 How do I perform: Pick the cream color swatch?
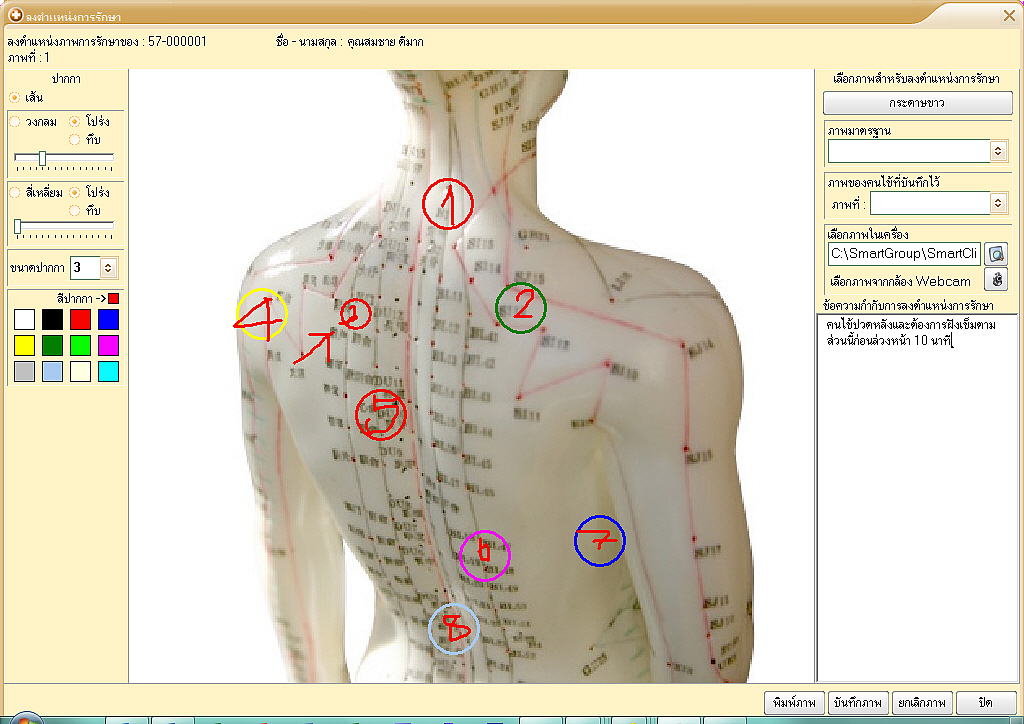coord(80,371)
